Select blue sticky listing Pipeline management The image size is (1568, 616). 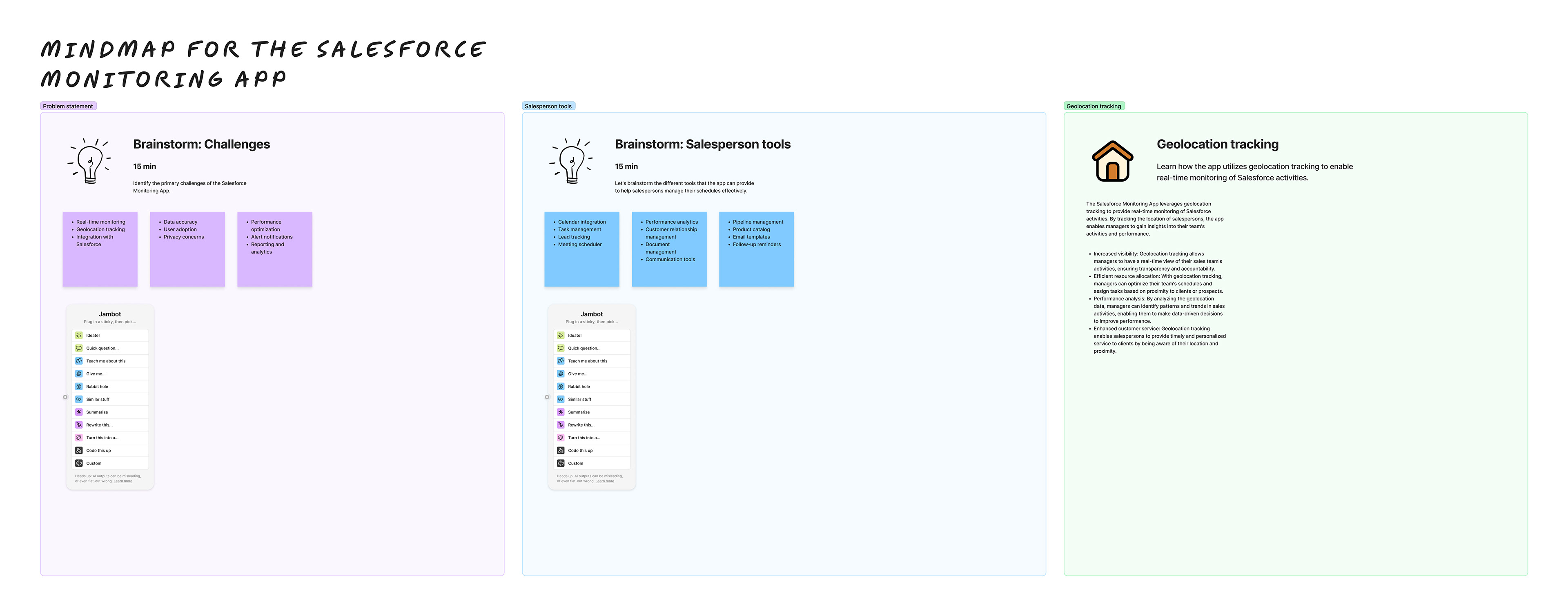point(757,249)
